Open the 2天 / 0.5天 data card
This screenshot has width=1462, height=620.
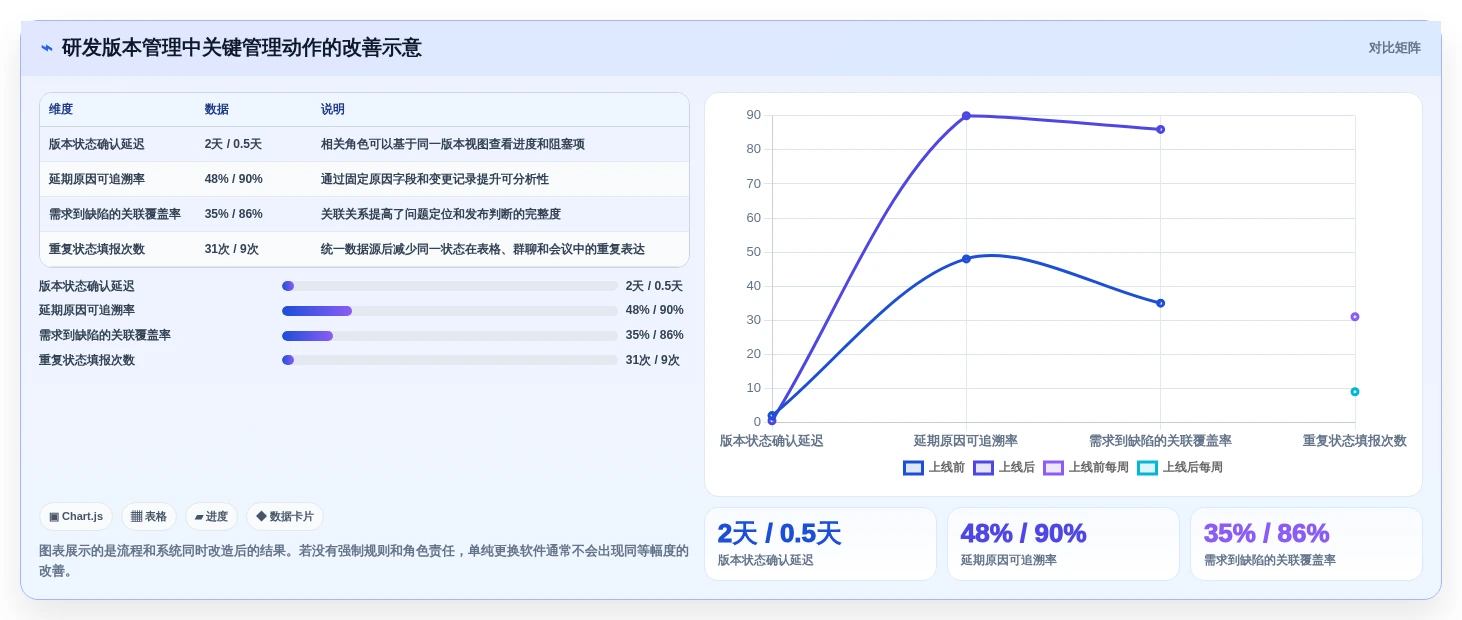tap(821, 544)
